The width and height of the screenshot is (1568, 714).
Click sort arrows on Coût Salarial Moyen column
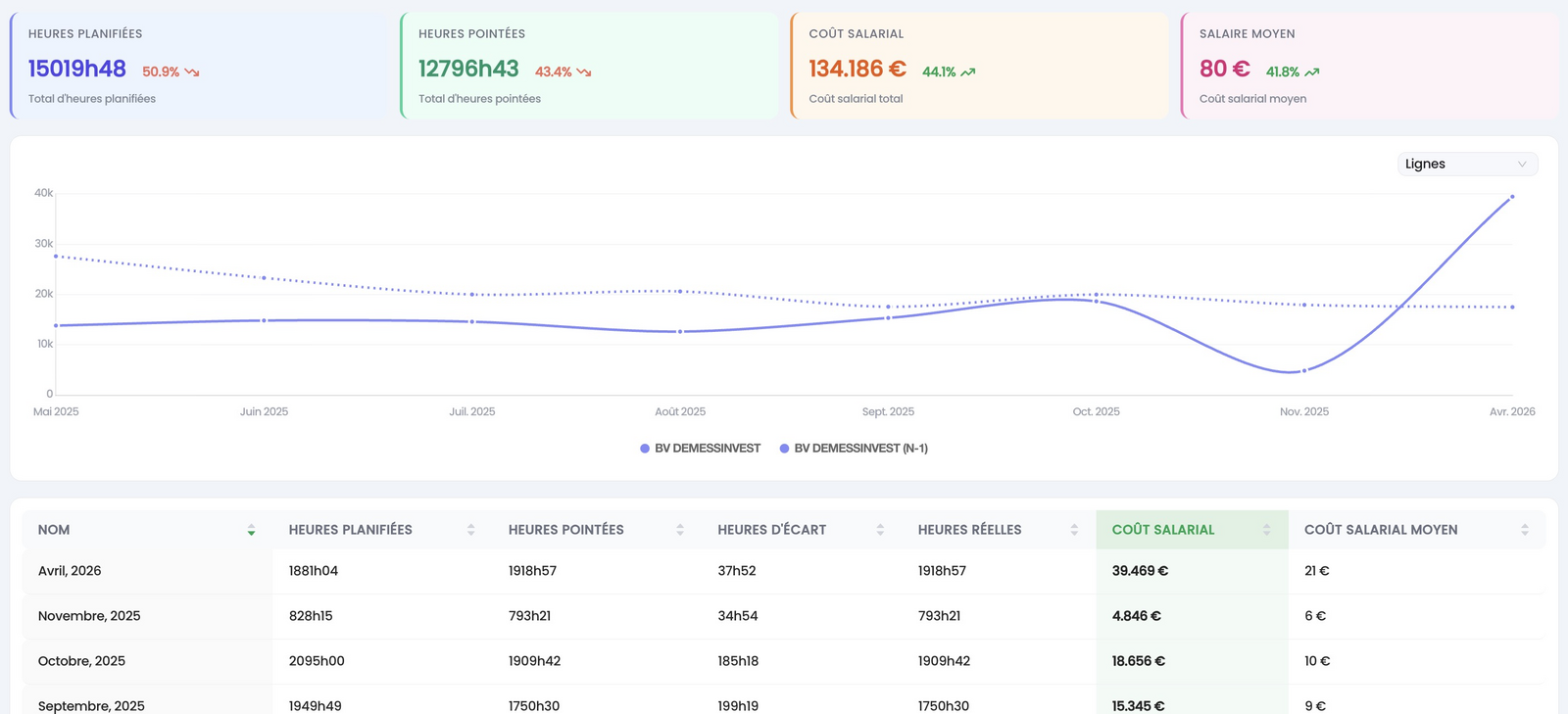click(1525, 530)
